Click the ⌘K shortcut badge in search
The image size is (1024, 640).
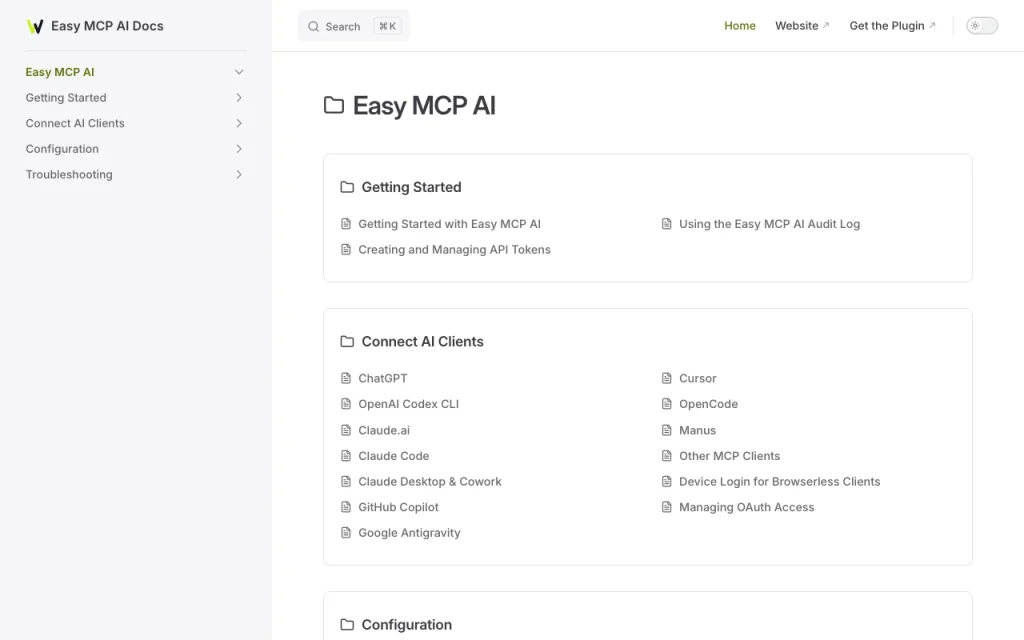(x=387, y=26)
